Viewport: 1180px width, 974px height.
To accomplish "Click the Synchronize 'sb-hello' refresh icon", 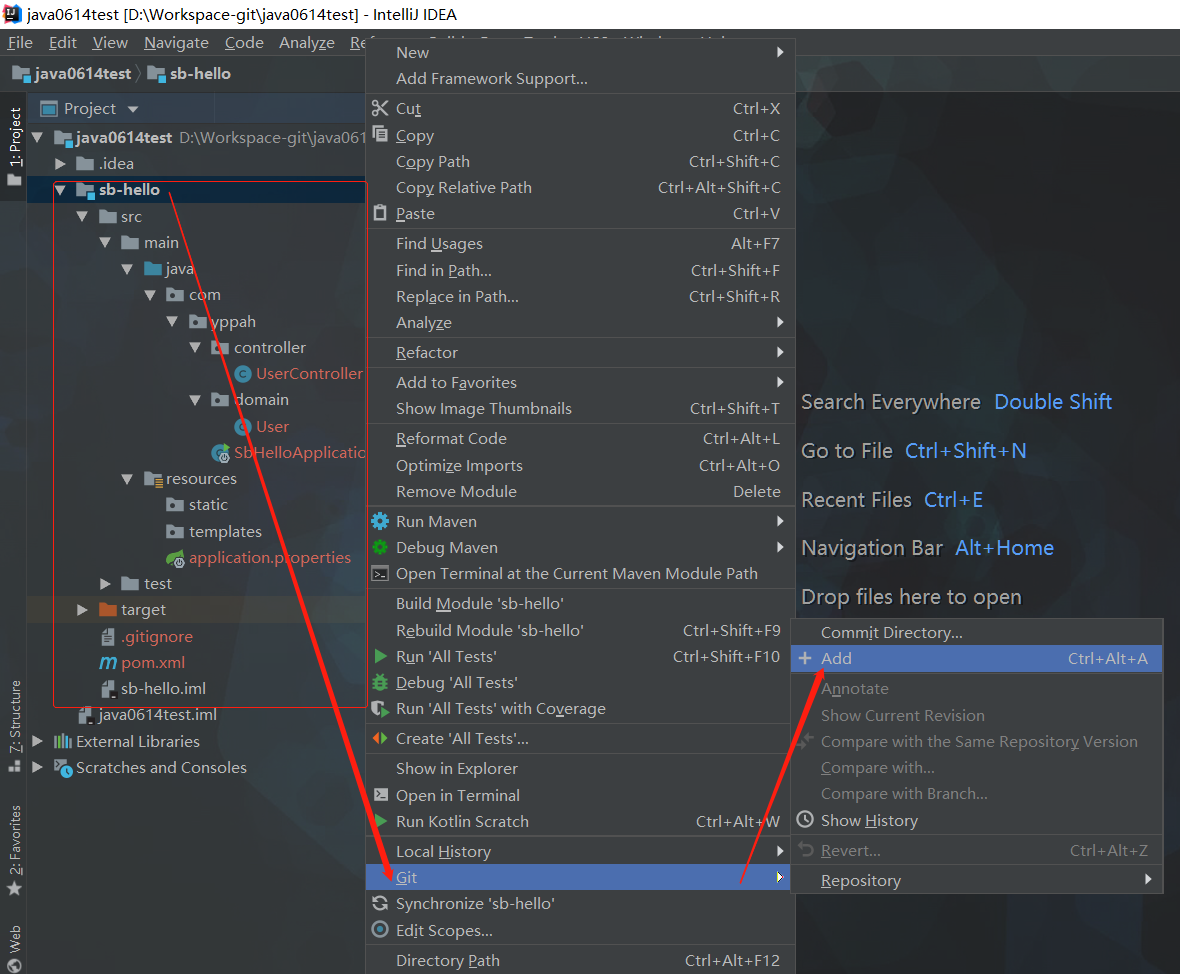I will click(380, 904).
